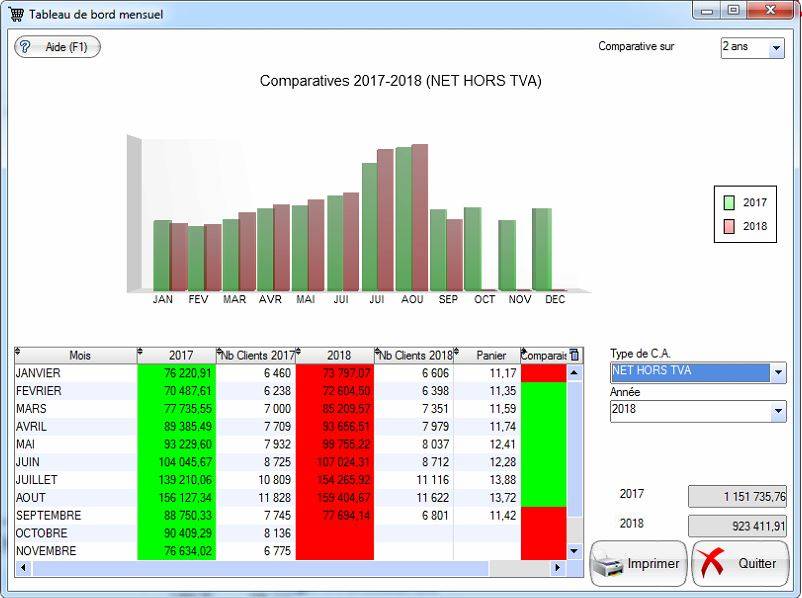
Task: Click sort icon on Mois column header
Action: click(x=19, y=352)
